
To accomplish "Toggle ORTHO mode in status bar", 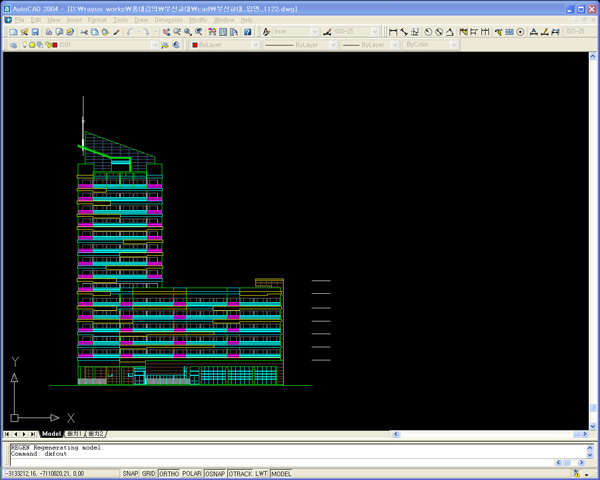I will click(x=169, y=474).
